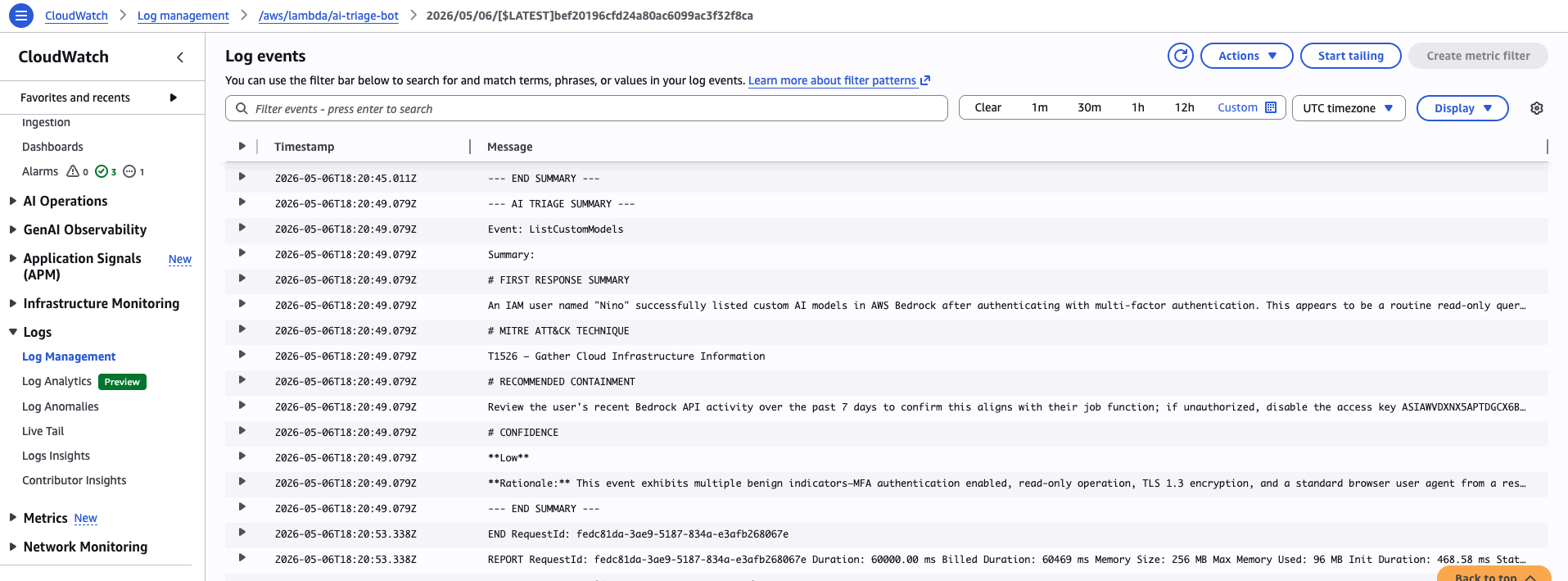The height and width of the screenshot is (581, 1568).
Task: Collapse the Logs section
Action: pyautogui.click(x=12, y=332)
